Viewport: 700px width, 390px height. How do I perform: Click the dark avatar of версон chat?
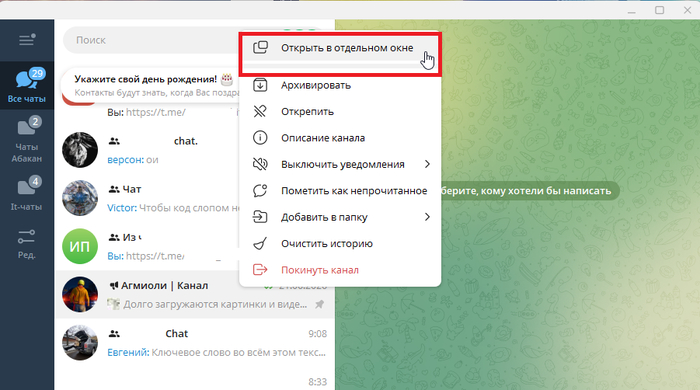(80, 150)
